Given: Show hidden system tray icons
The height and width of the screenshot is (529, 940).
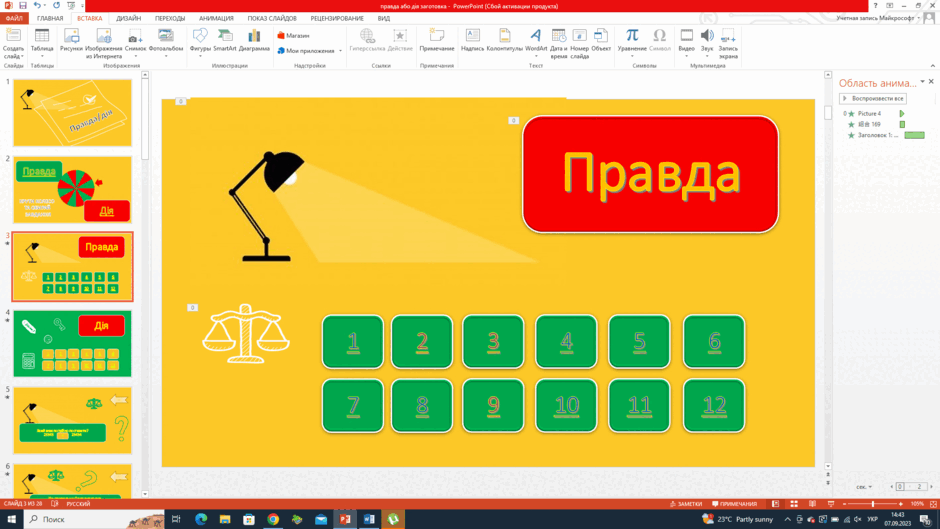Looking at the screenshot, I should click(787, 519).
